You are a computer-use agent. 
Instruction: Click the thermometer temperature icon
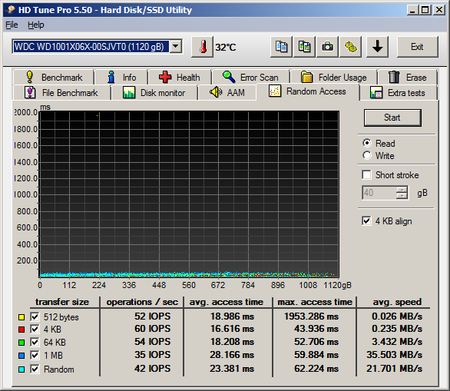203,47
